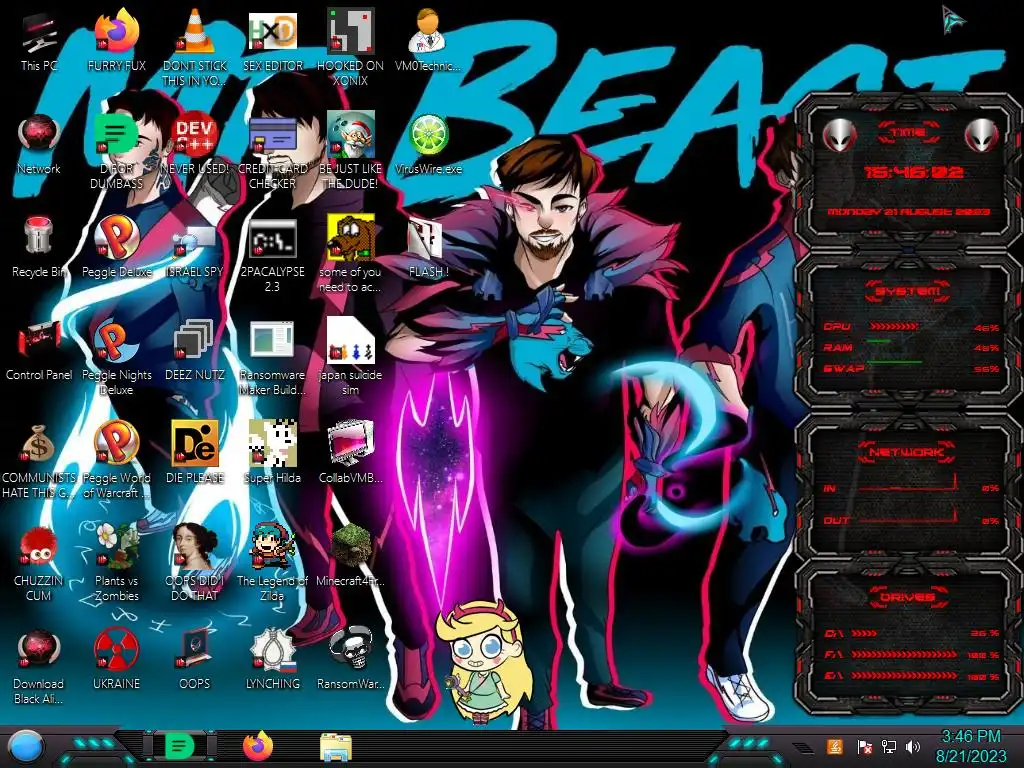Open File Explorer from the taskbar

[336, 747]
